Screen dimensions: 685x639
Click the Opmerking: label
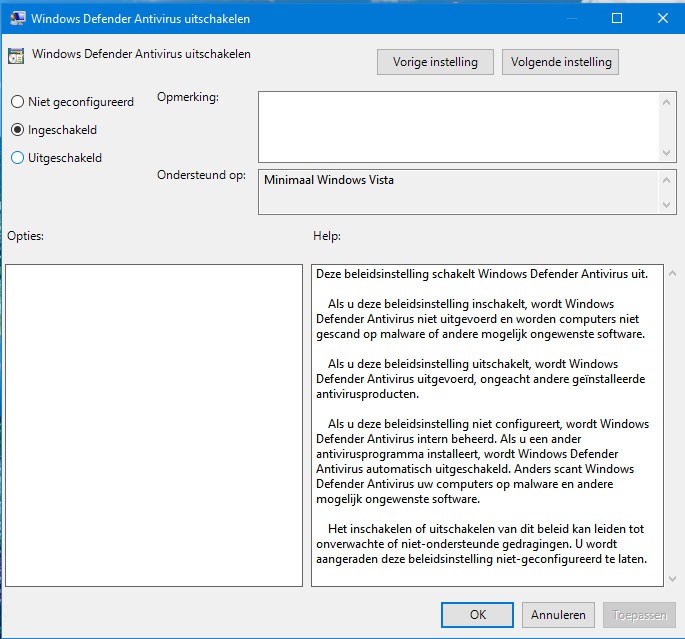pos(188,97)
